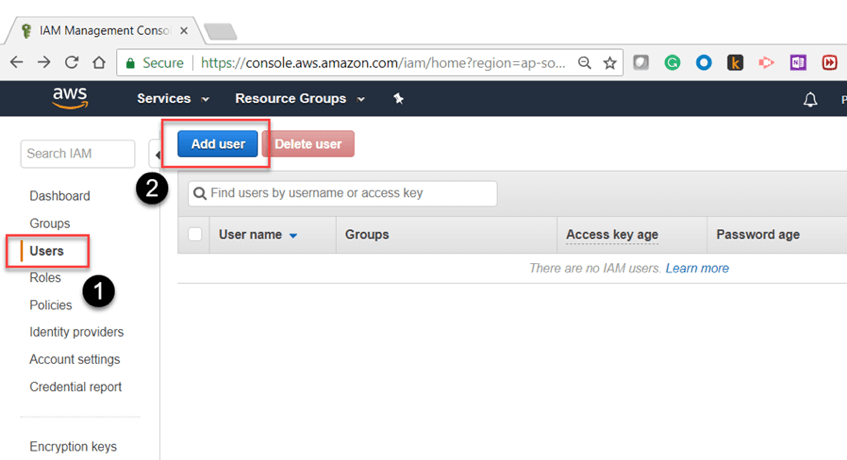Screen dimensions: 847x460
Task: Bookmark page with star icon
Action: [x=610, y=63]
